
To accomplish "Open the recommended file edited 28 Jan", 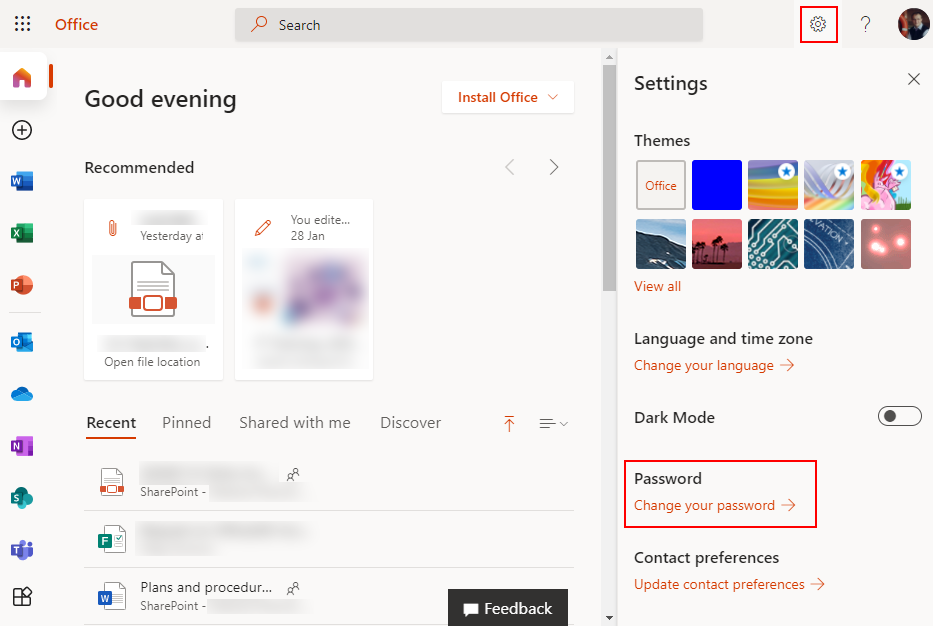I will 304,289.
